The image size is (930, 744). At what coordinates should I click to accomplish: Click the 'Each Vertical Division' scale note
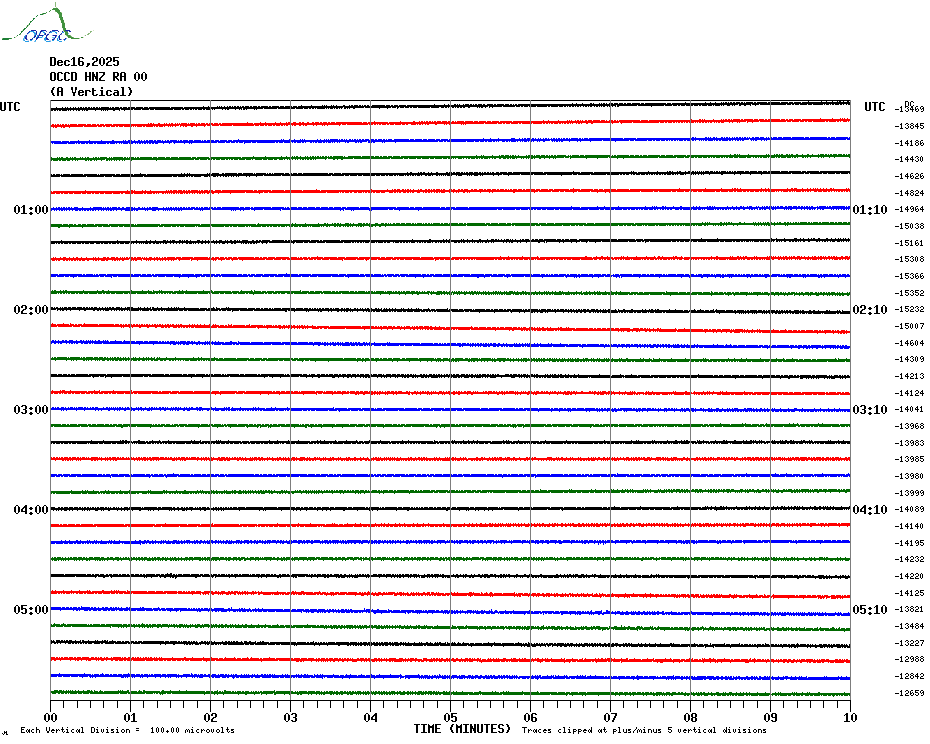pyautogui.click(x=127, y=730)
